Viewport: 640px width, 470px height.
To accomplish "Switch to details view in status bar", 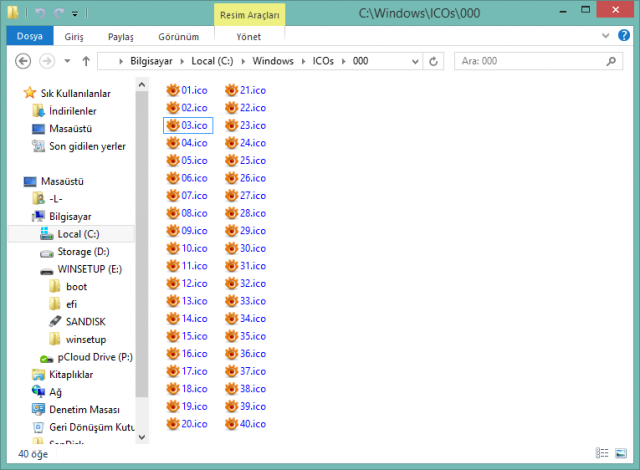I will [x=602, y=453].
